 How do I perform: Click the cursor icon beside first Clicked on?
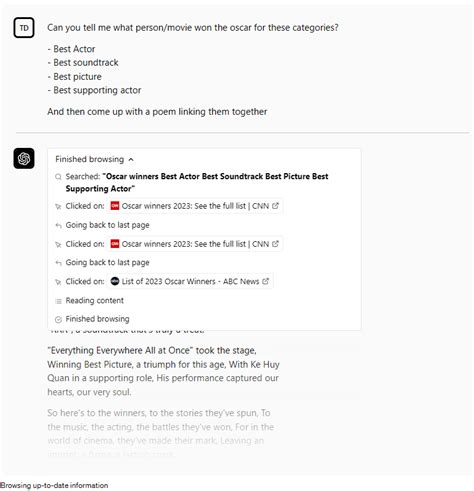58,207
